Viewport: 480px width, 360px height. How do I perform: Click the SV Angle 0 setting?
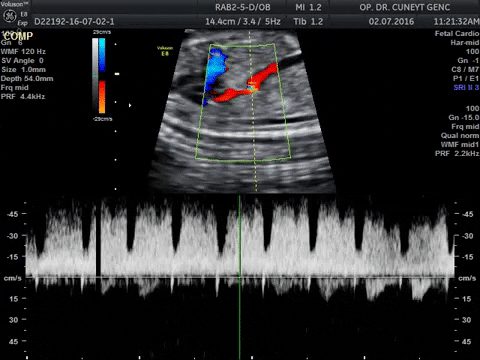22,61
